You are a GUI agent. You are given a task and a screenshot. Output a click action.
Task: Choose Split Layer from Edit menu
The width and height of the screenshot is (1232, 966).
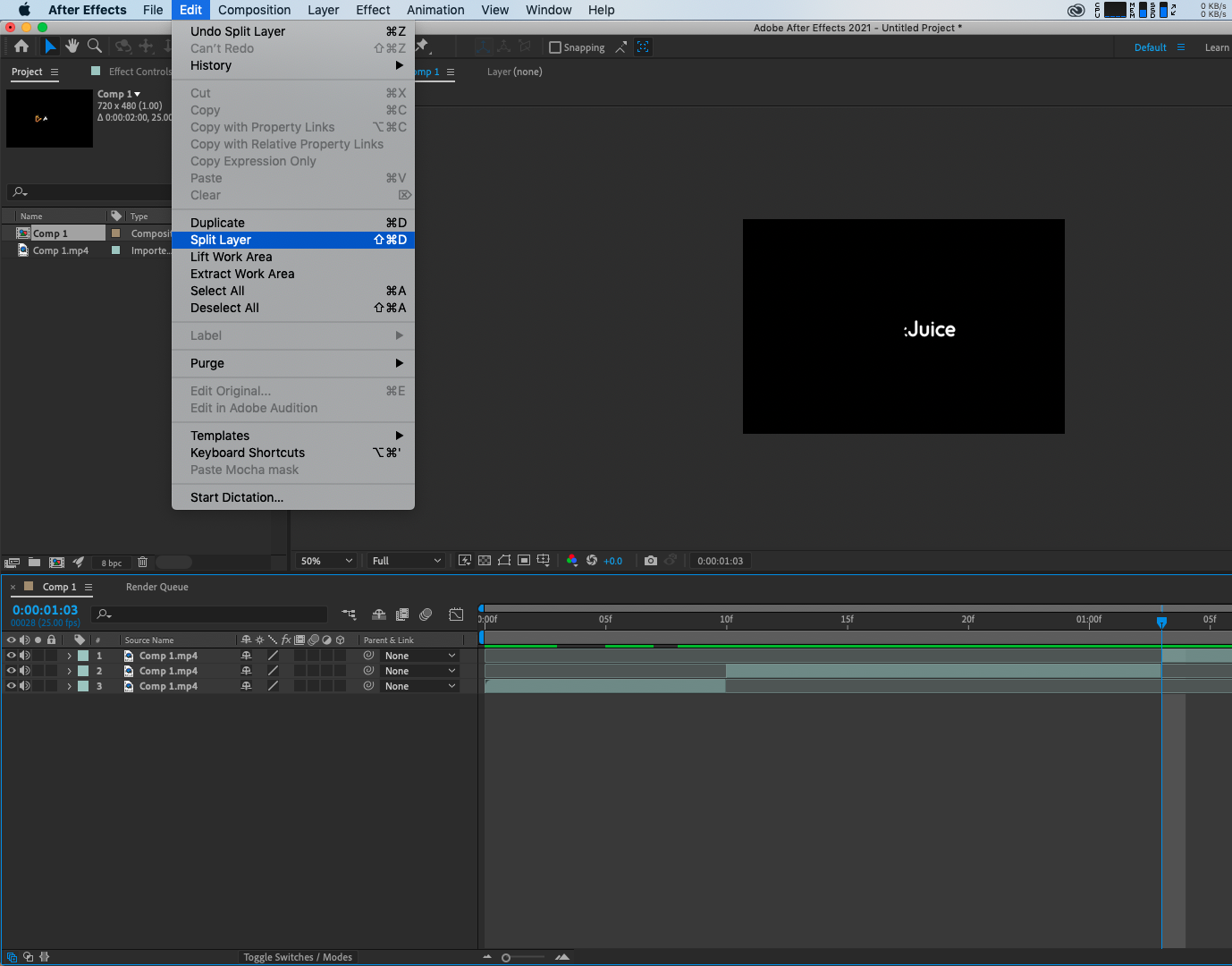[221, 240]
